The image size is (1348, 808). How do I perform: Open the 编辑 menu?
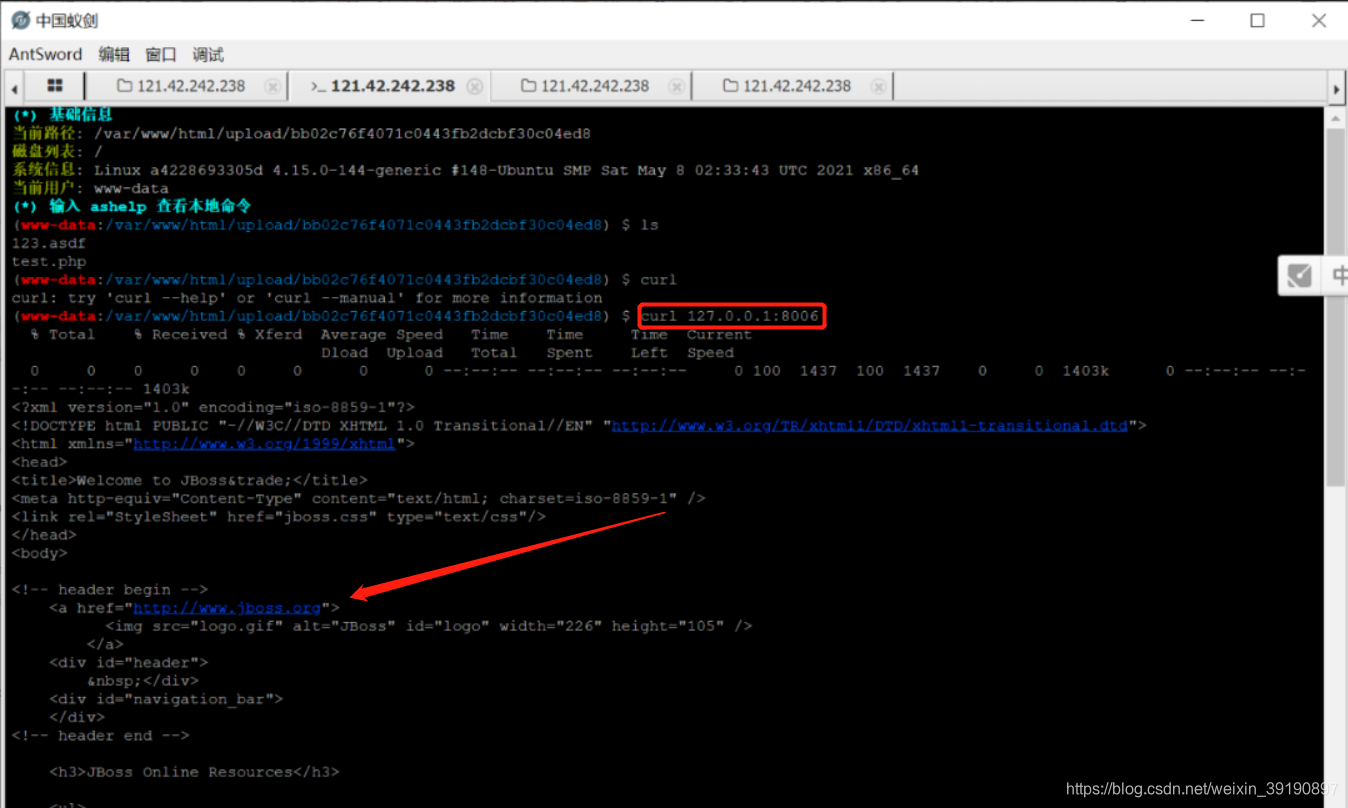(x=114, y=54)
